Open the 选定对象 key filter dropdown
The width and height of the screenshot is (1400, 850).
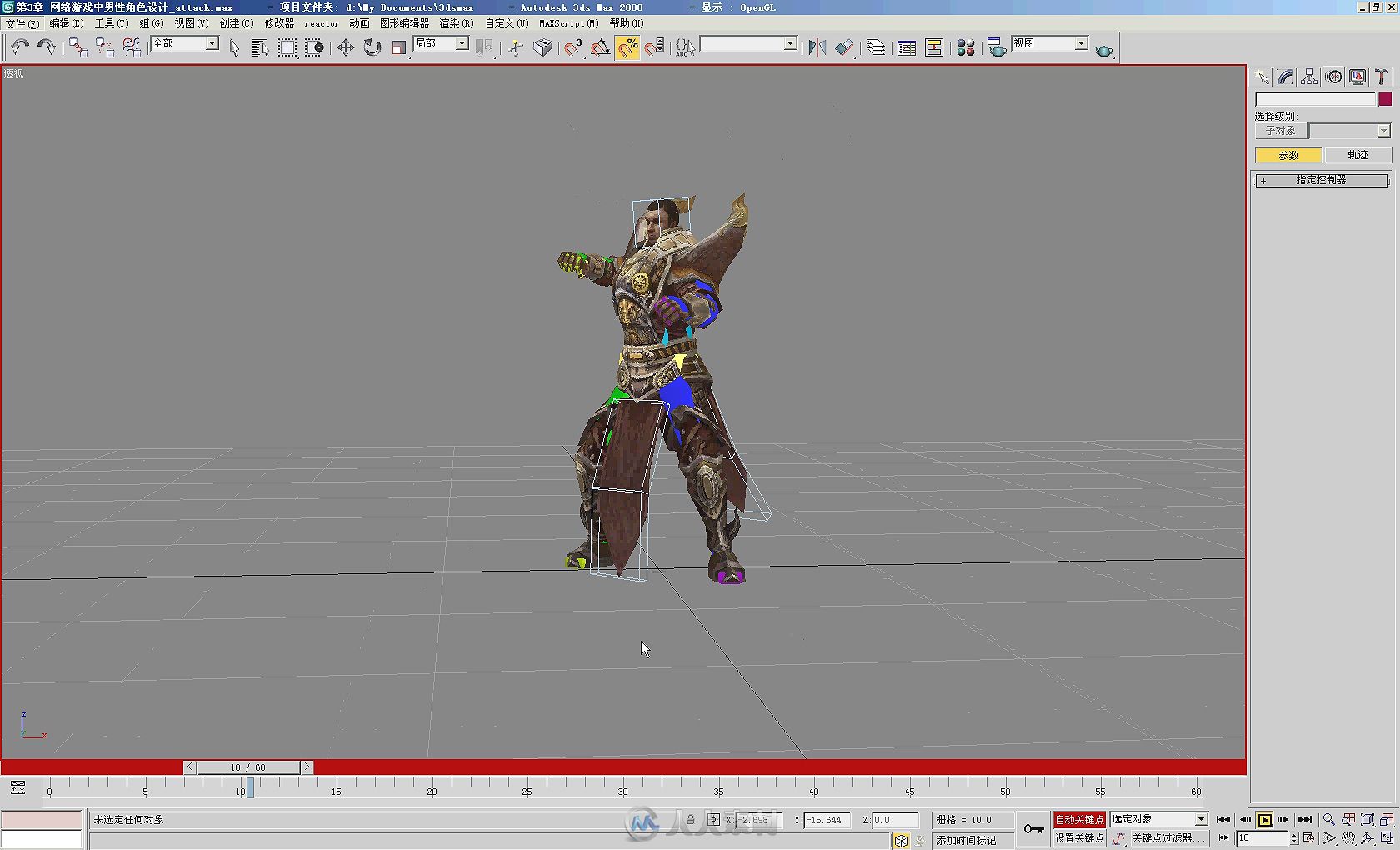pos(1158,819)
